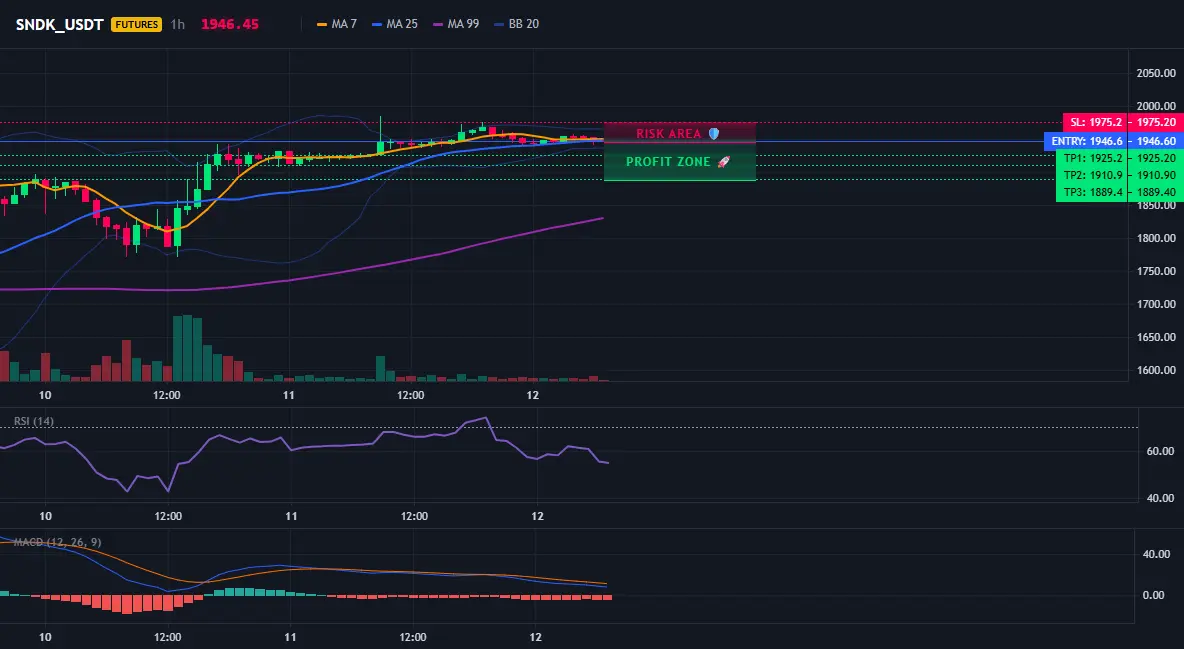Click the RISK AREA box label

click(668, 134)
